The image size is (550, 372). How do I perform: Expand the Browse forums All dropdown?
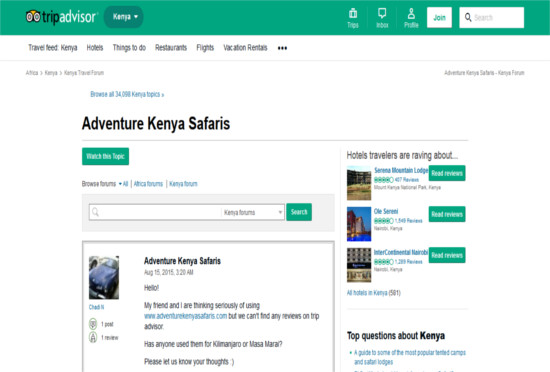coord(123,184)
